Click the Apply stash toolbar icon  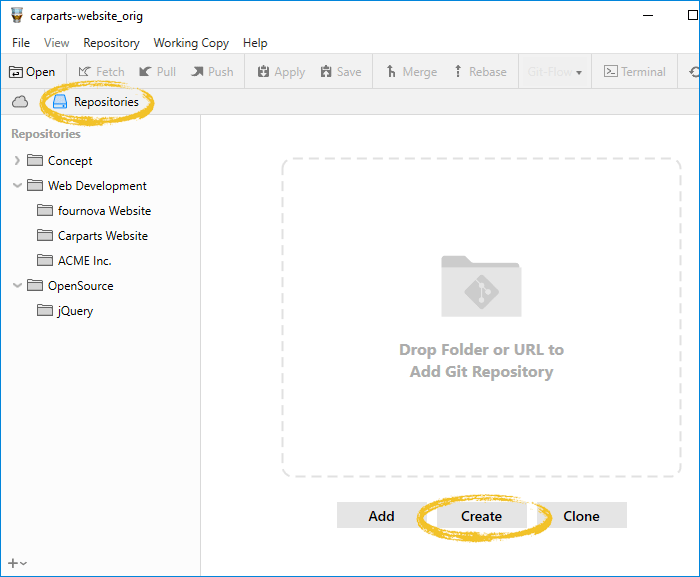(281, 72)
